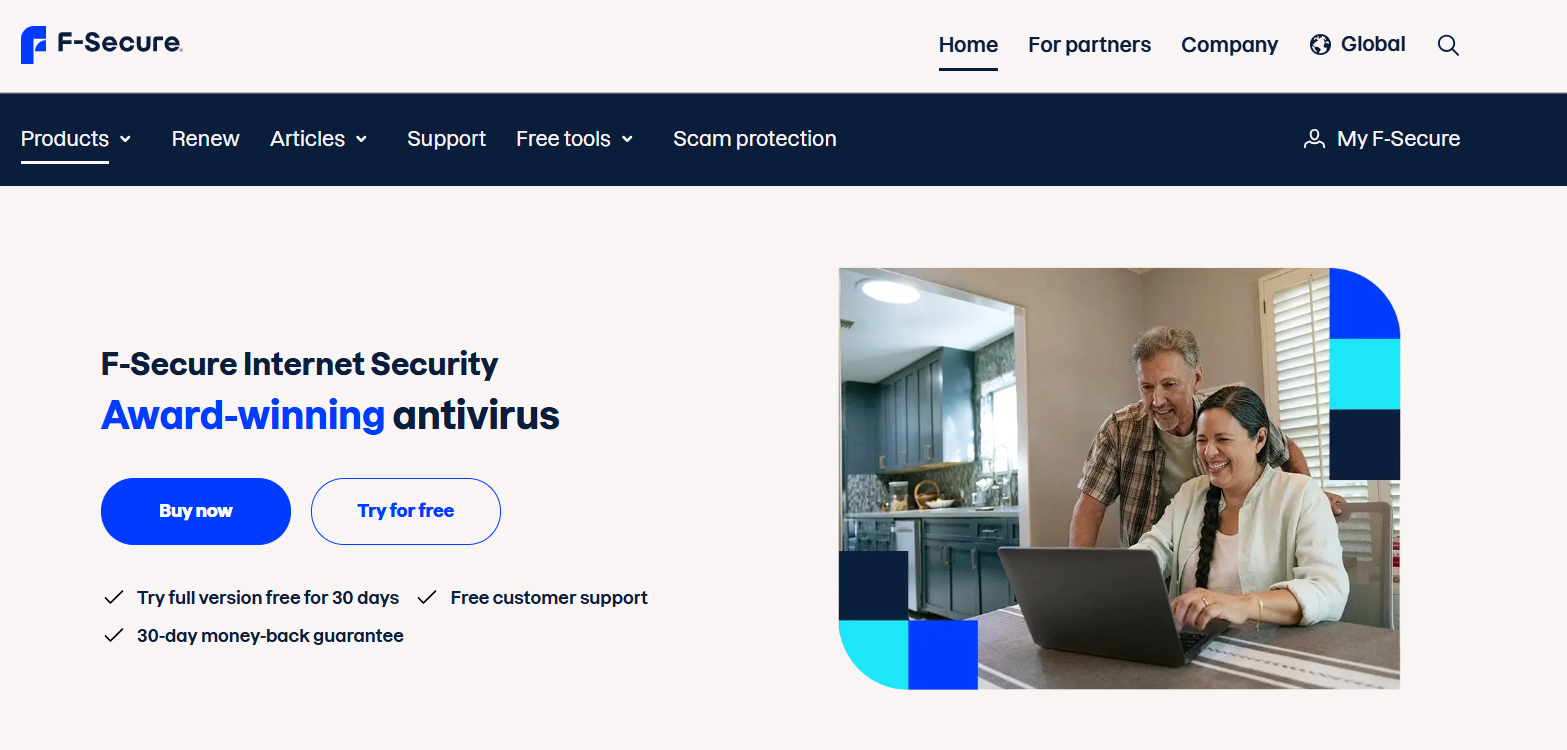Click the couple with laptop hero image
The width and height of the screenshot is (1567, 750).
[1119, 479]
